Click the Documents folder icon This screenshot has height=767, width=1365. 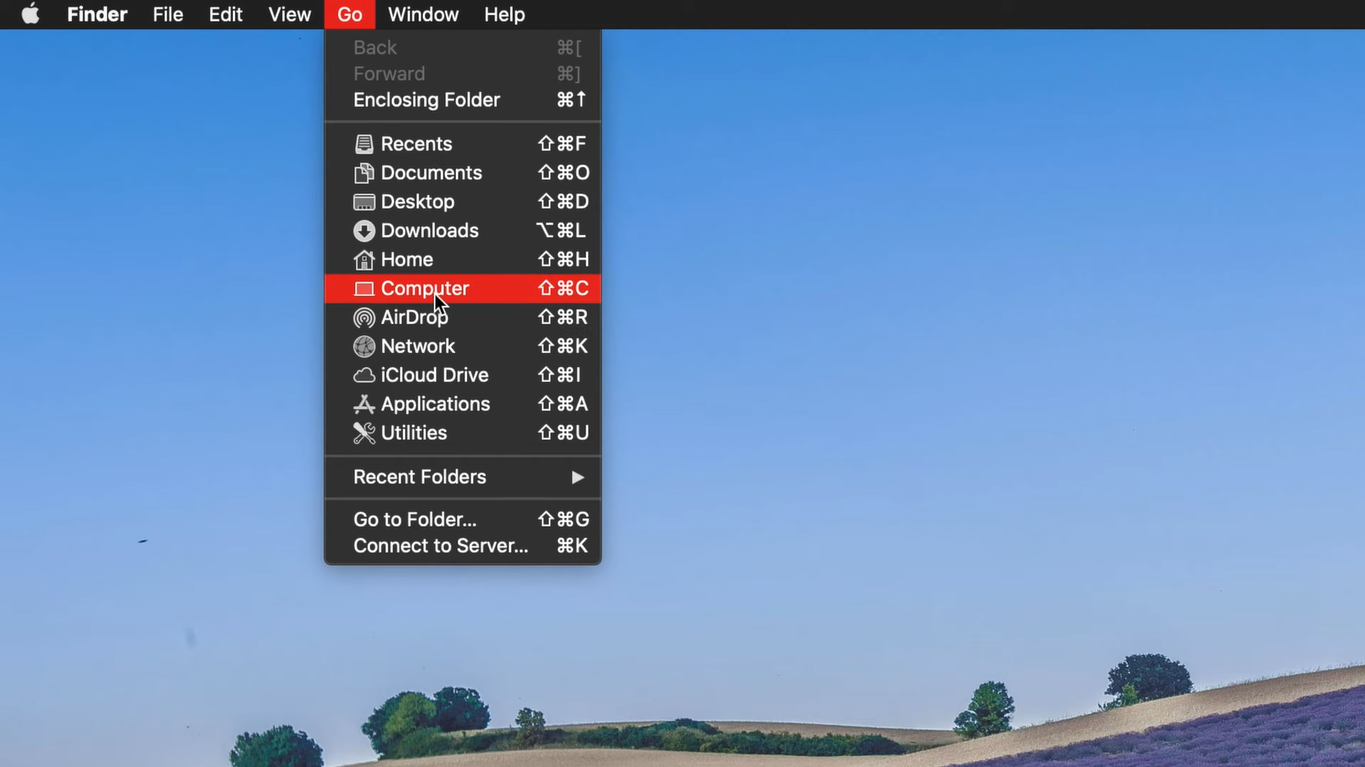tap(364, 172)
